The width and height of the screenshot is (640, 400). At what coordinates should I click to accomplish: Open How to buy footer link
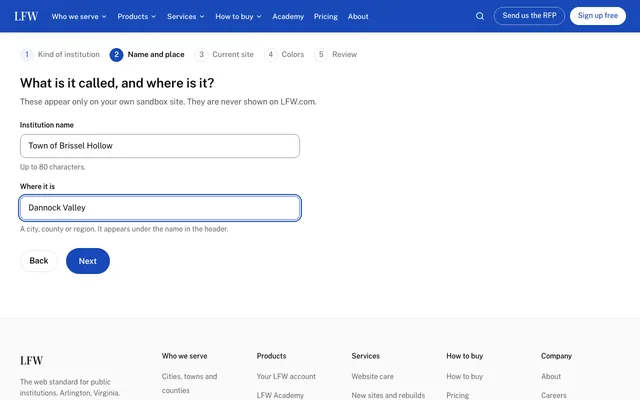coord(464,376)
